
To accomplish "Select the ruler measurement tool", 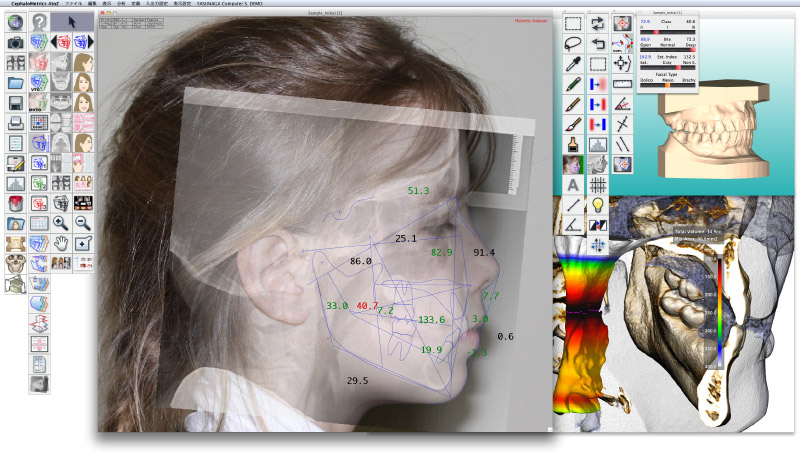I will [x=622, y=84].
